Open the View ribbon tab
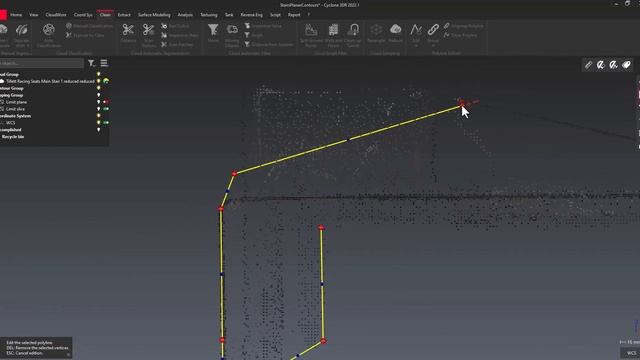Screen dimensions: 640x360 click(x=33, y=15)
